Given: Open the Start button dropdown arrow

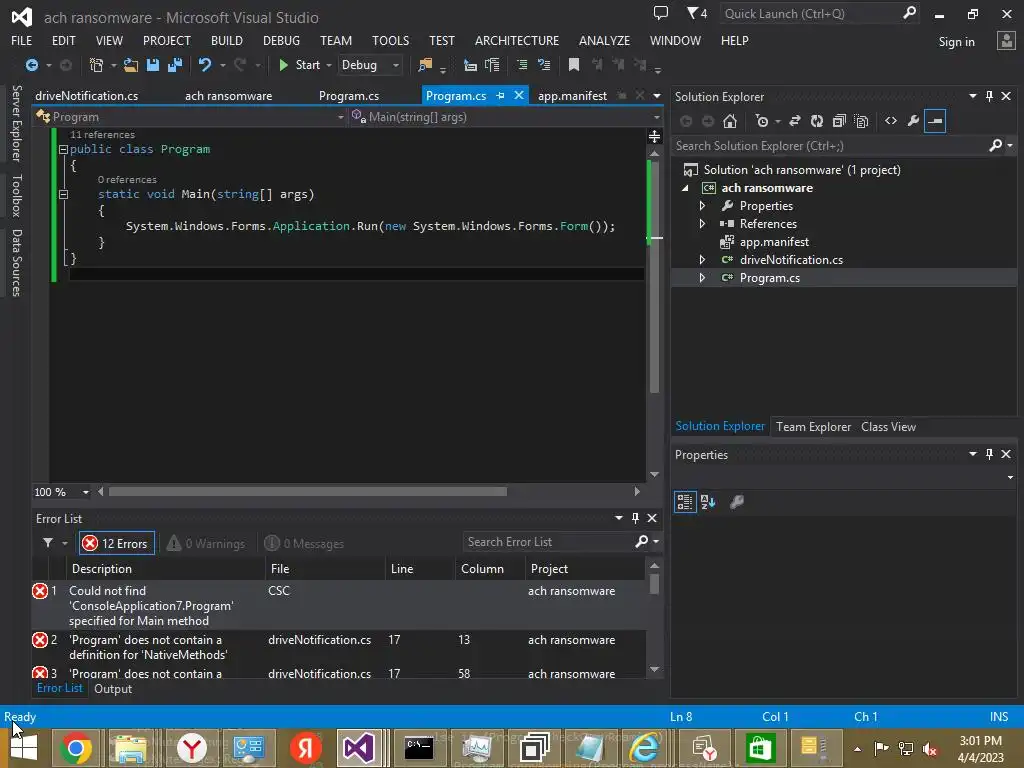Looking at the screenshot, I should [x=328, y=65].
